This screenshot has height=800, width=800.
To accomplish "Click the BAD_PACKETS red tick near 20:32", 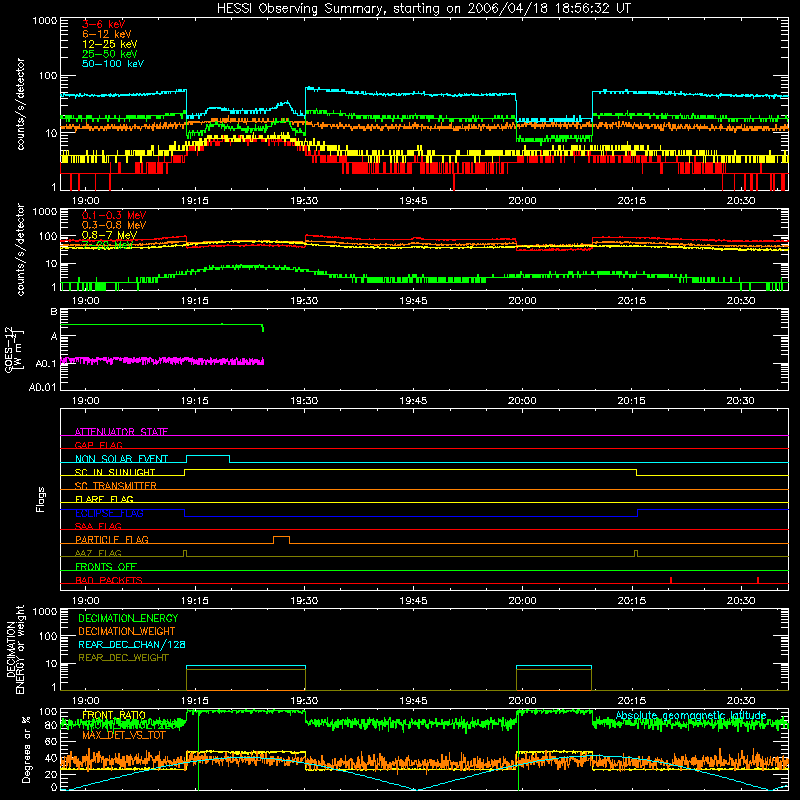I will [758, 580].
